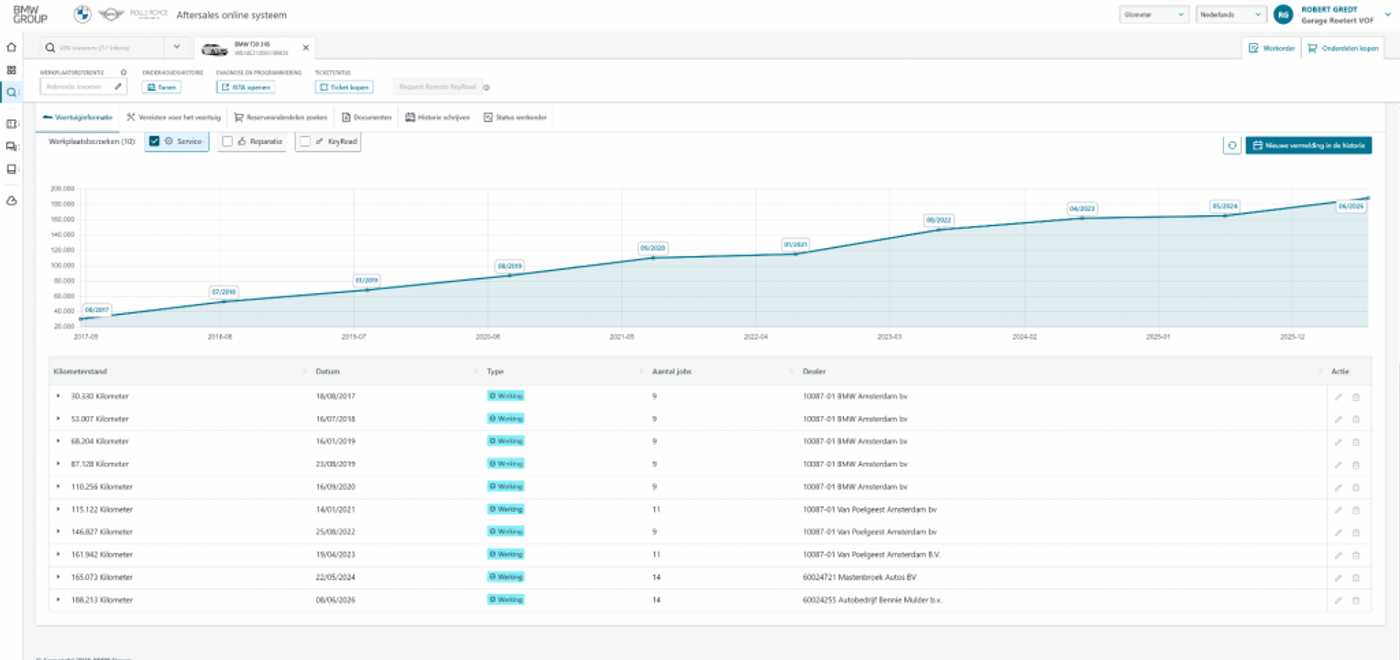The image size is (1400, 660).
Task: Open Historie schrijven tab
Action: [437, 117]
